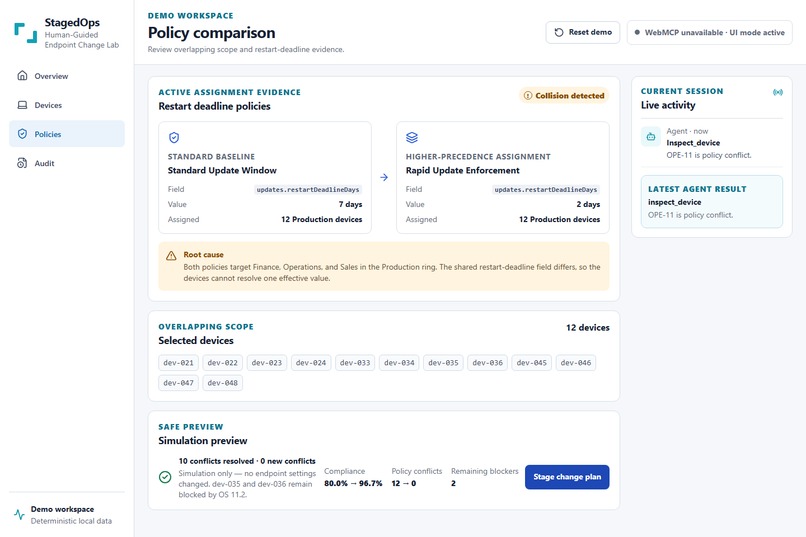Click Simulation preview heading

tap(203, 441)
